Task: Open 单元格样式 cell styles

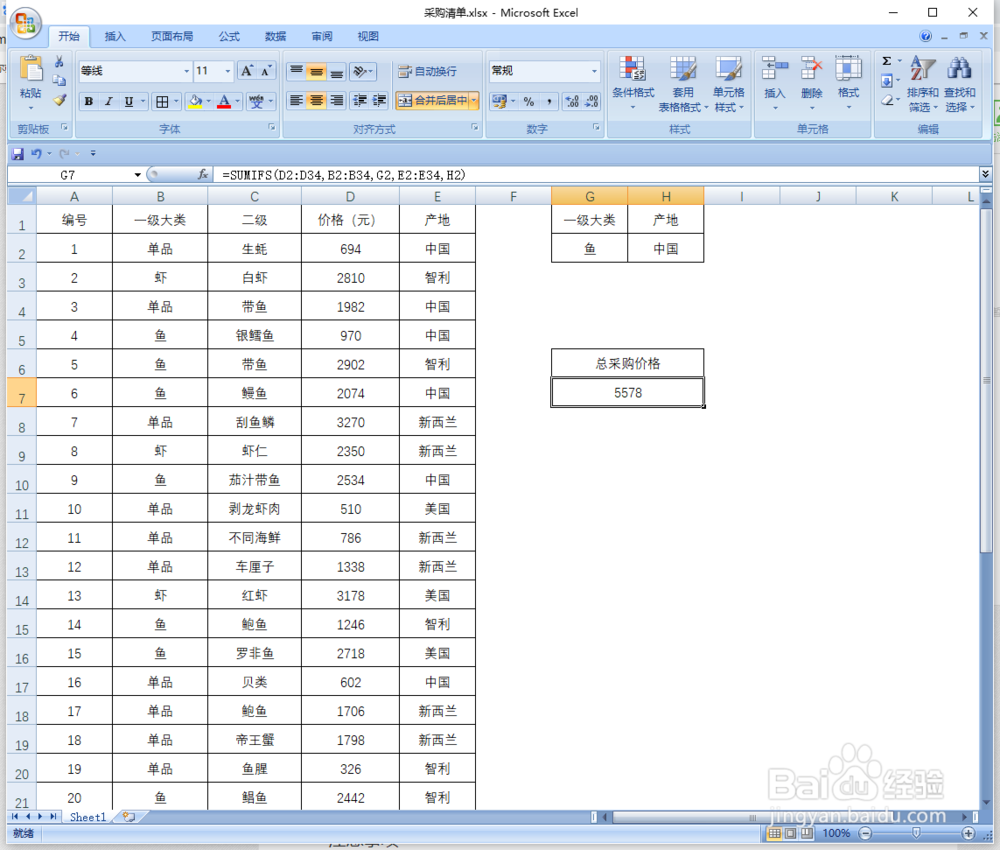Action: click(728, 83)
